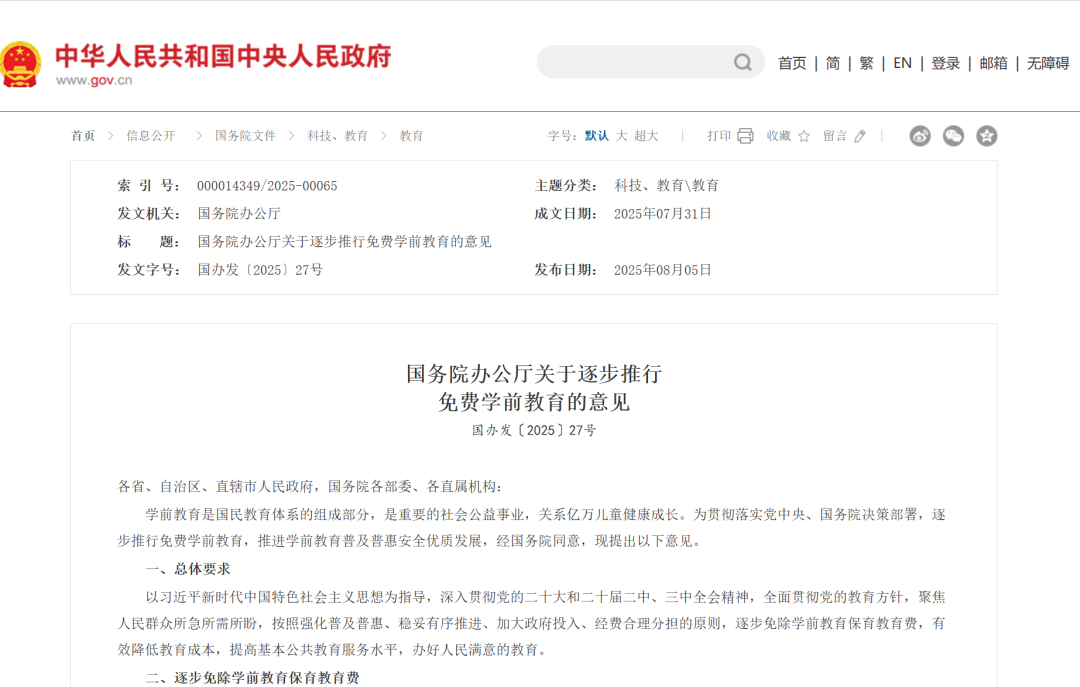Open 信息公开 breadcrumb
The width and height of the screenshot is (1080, 687).
[x=150, y=136]
